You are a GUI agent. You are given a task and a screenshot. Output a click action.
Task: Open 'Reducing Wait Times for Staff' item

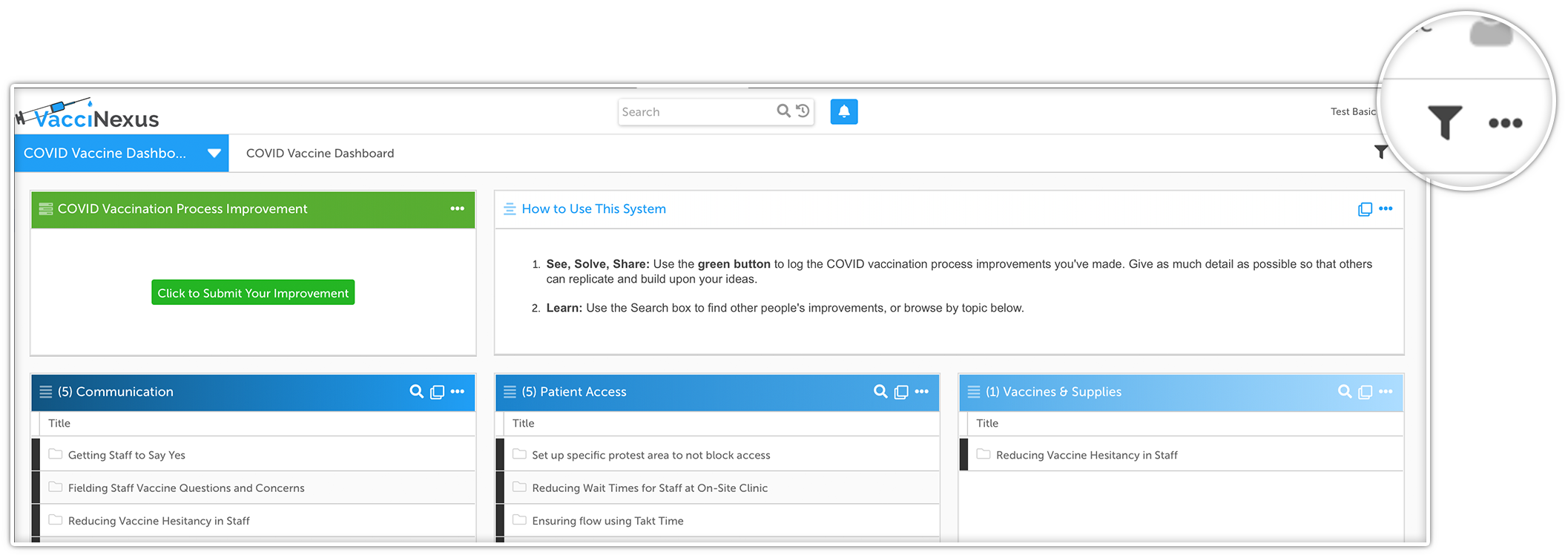[649, 488]
